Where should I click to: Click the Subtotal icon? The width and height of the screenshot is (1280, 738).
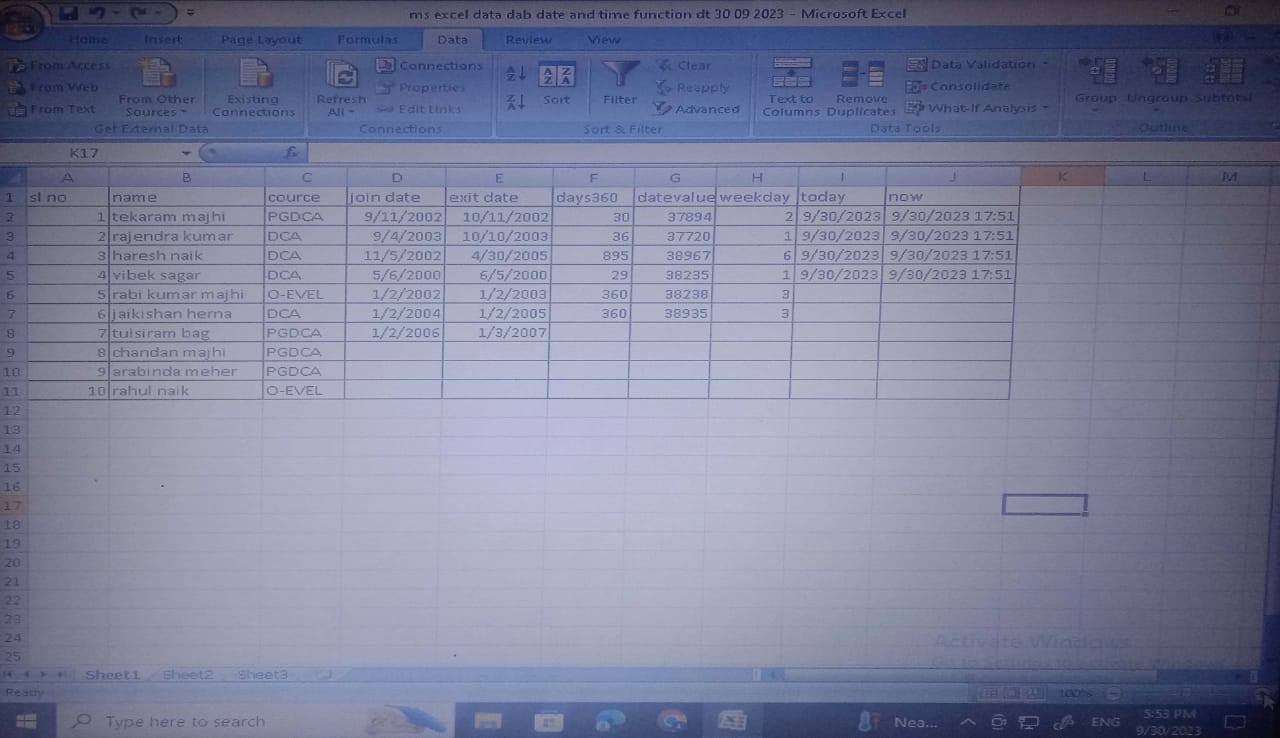pyautogui.click(x=1224, y=74)
